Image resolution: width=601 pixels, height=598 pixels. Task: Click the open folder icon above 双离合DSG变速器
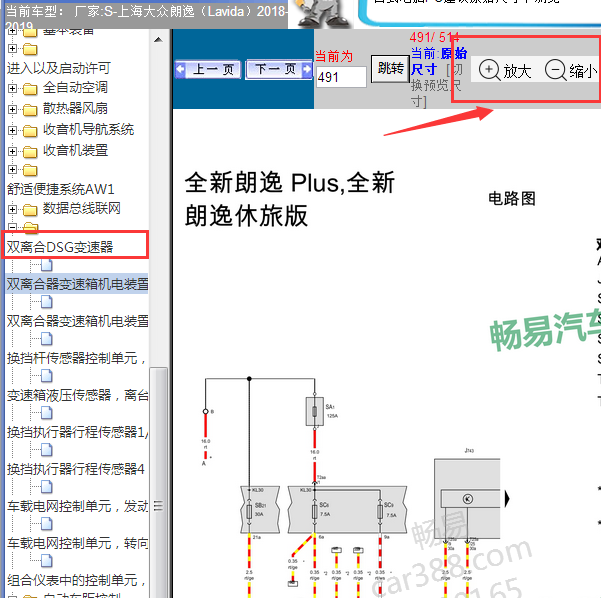point(31,228)
